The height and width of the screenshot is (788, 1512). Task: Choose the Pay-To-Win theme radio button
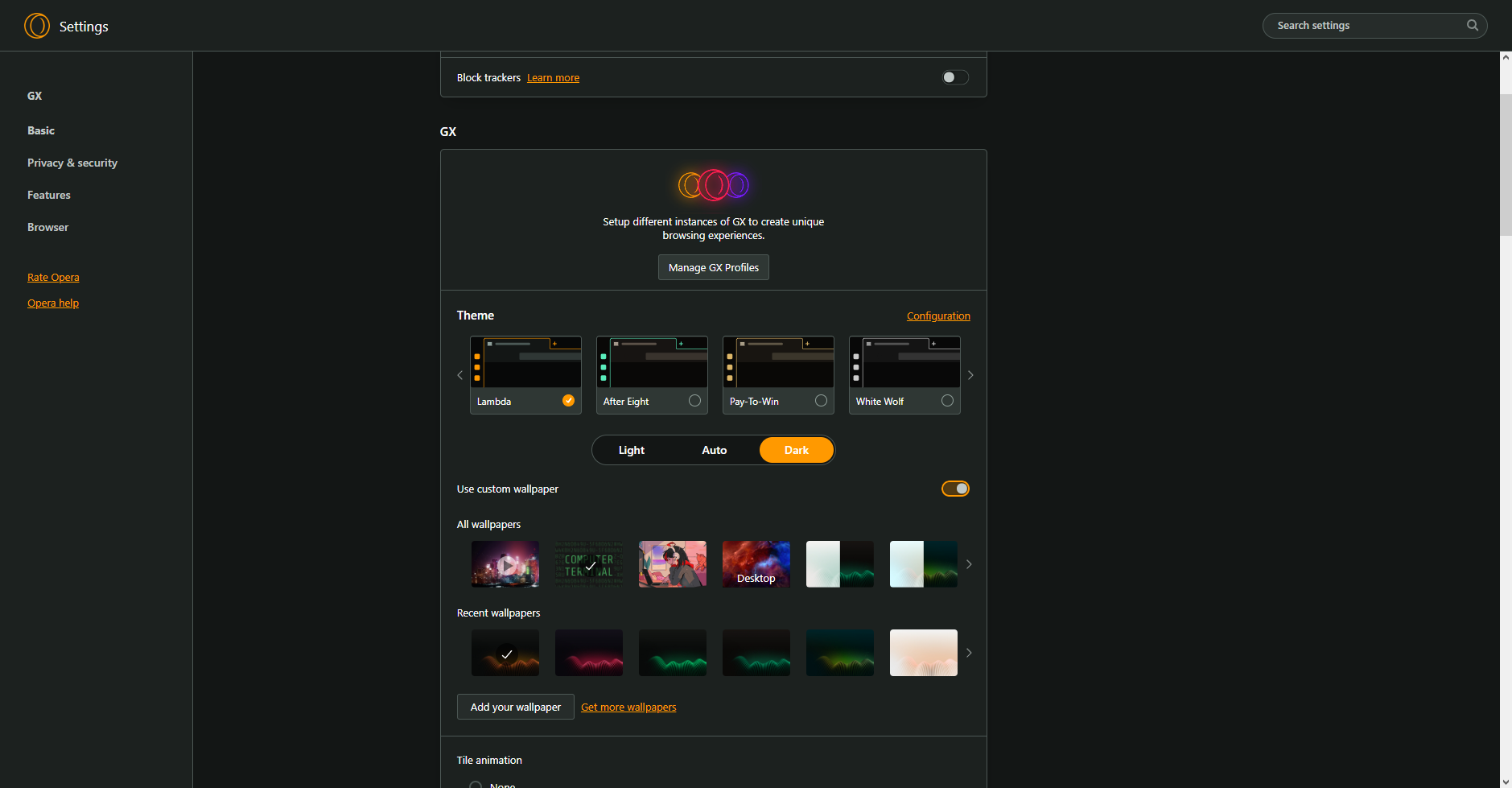[821, 401]
